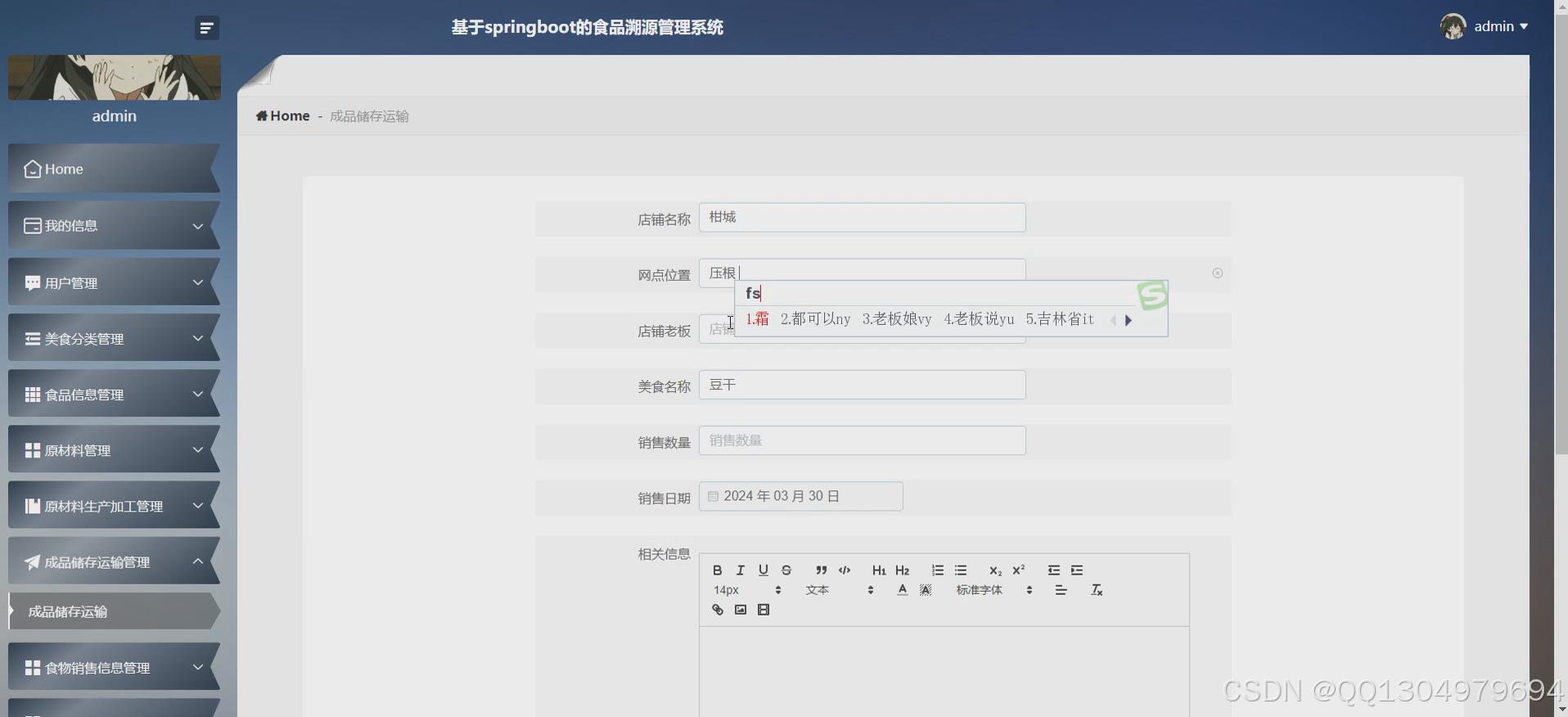
Task: Insert a blockquote in the editor
Action: [x=821, y=570]
